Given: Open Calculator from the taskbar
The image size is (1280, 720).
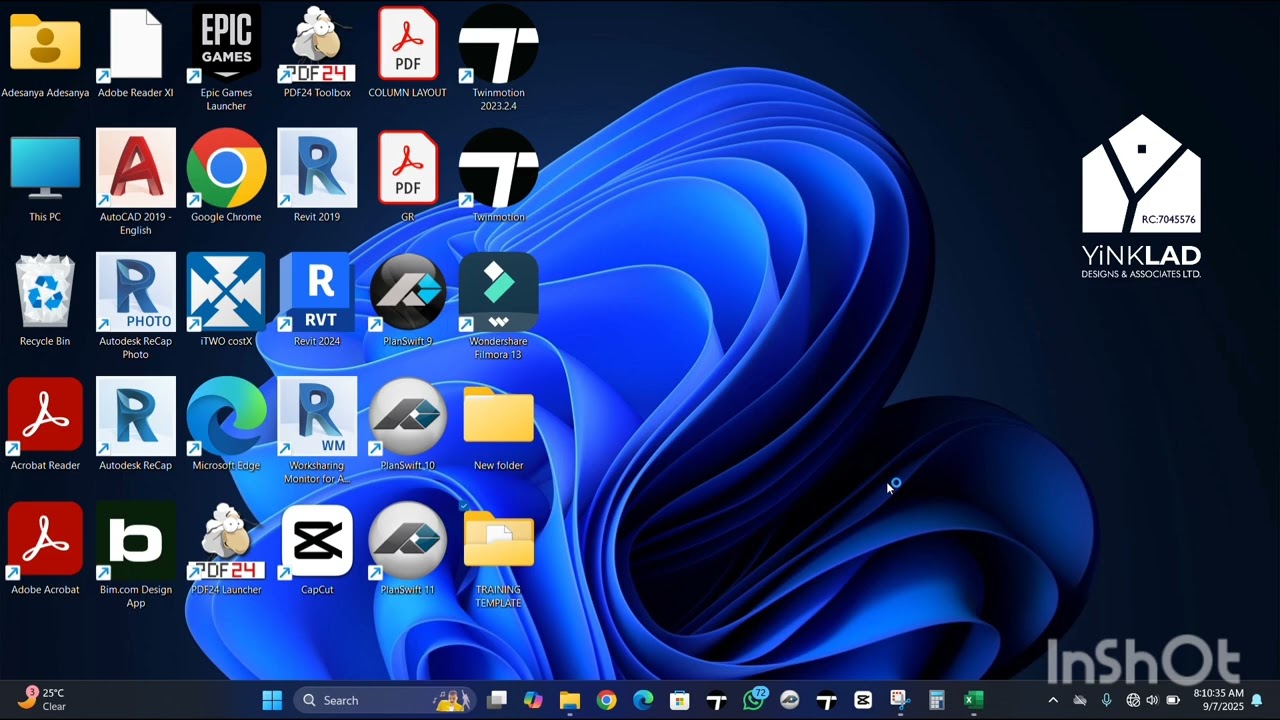Looking at the screenshot, I should 937,700.
